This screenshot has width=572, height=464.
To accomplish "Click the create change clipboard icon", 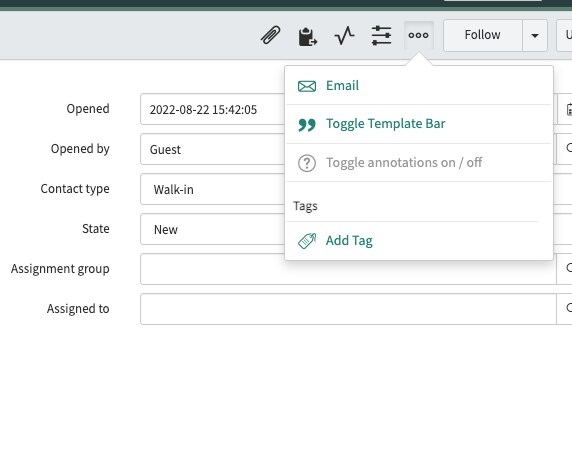I will coord(308,36).
